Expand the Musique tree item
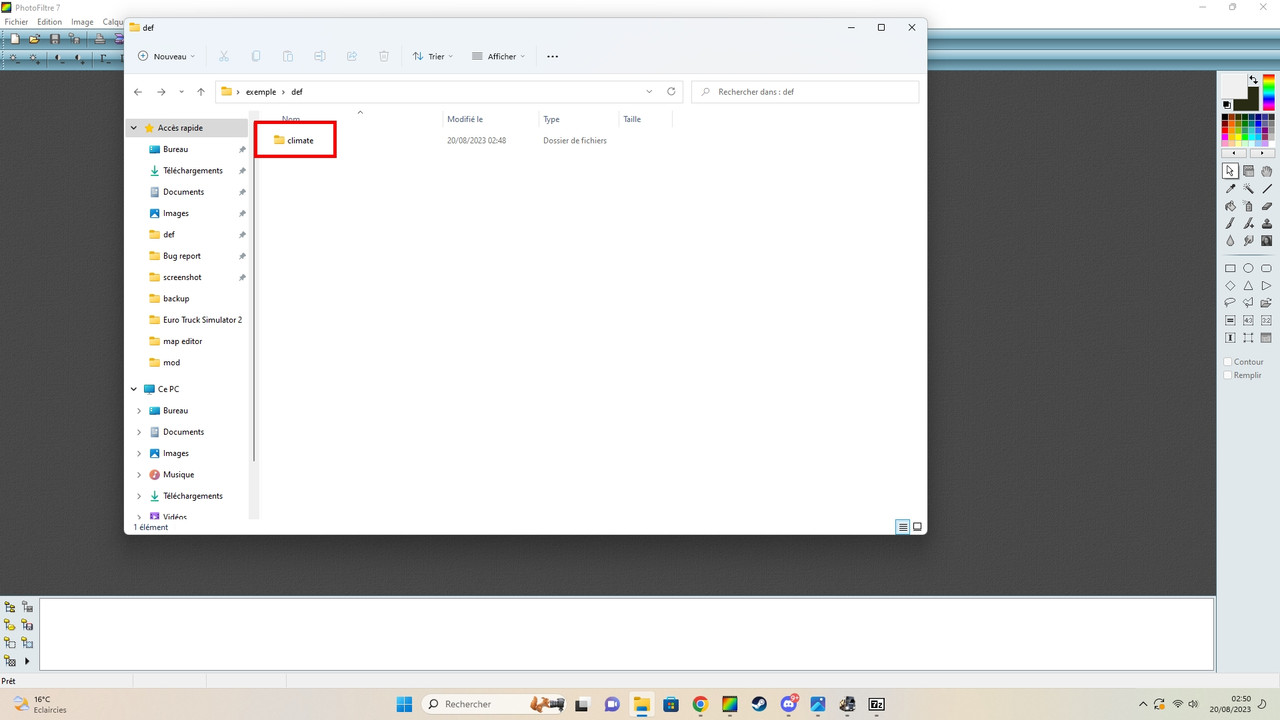 pyautogui.click(x=138, y=474)
